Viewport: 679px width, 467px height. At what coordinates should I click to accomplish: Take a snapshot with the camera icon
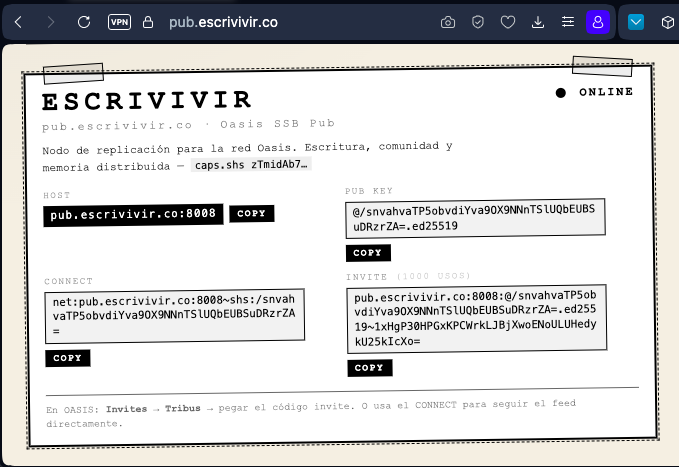tap(448, 22)
